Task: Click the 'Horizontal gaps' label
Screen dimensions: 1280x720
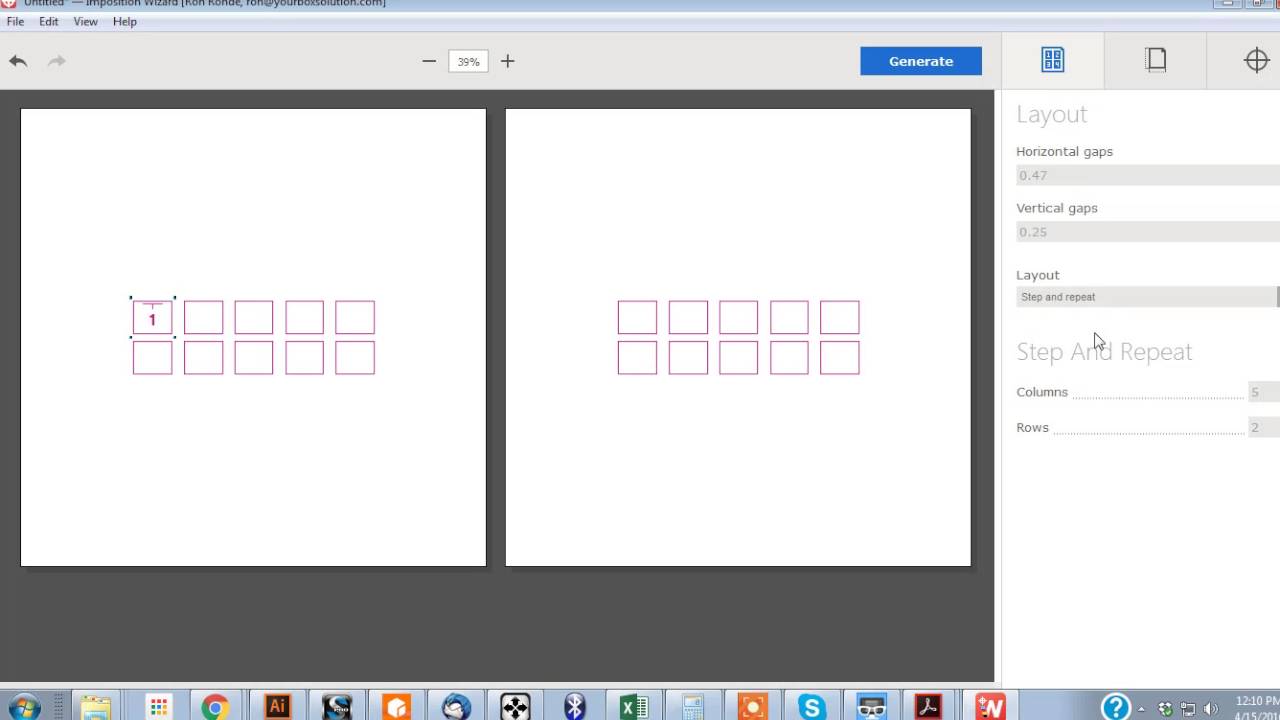Action: (1064, 152)
